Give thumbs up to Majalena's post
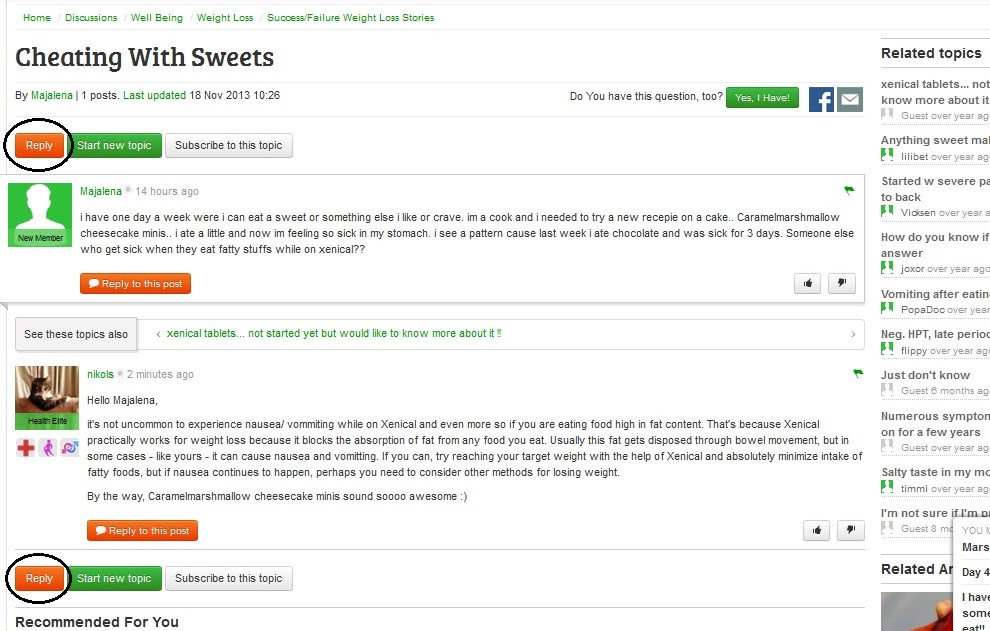Viewport: 990px width, 631px height. tap(807, 284)
